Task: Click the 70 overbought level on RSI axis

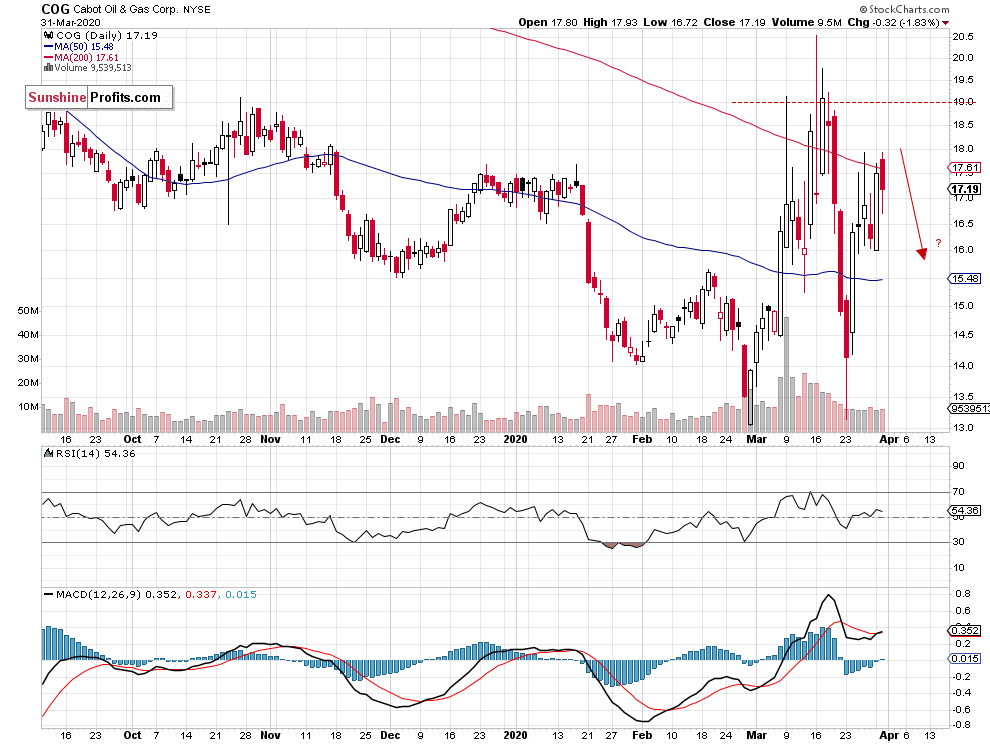Action: click(958, 491)
